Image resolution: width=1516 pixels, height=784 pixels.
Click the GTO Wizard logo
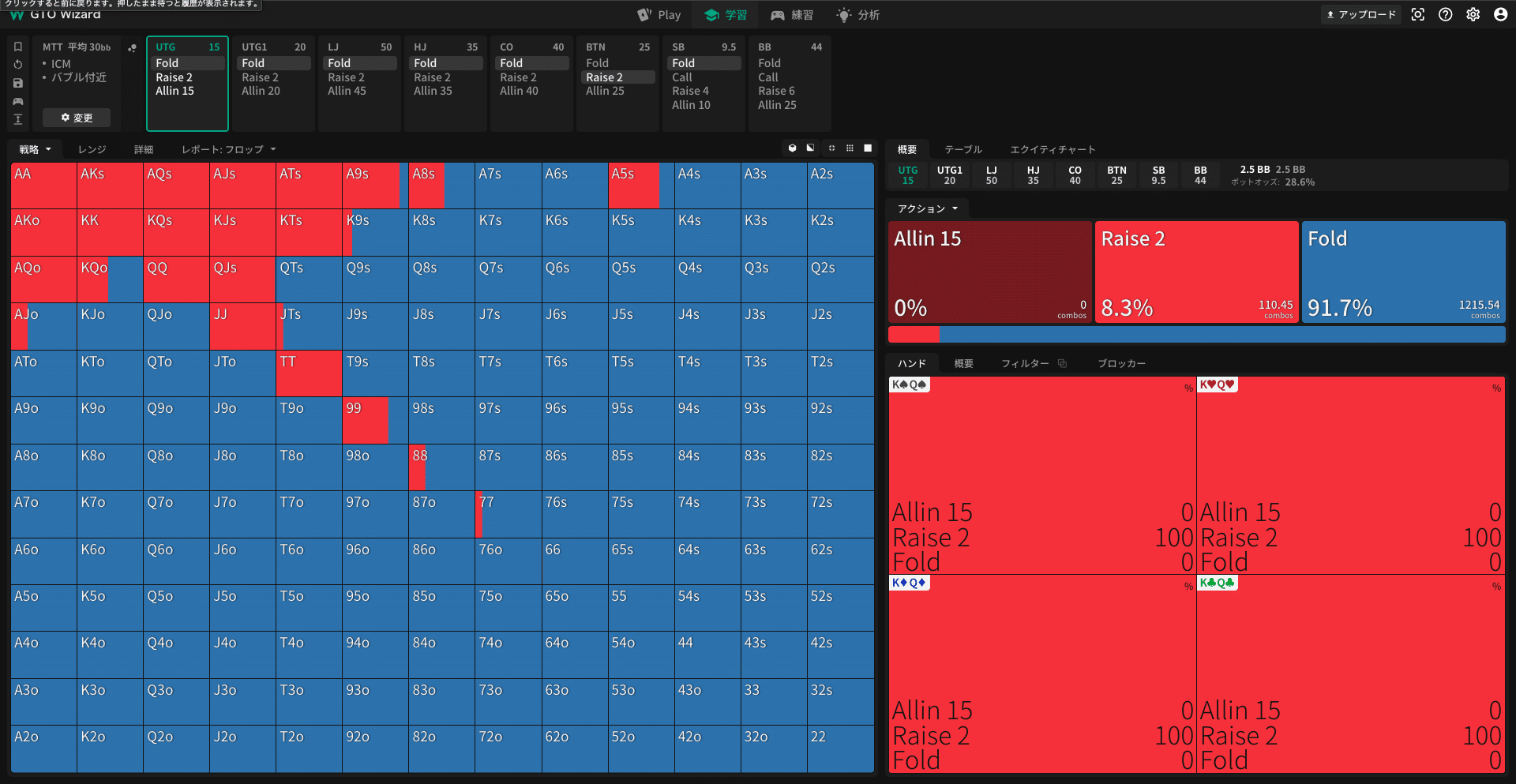(x=55, y=15)
